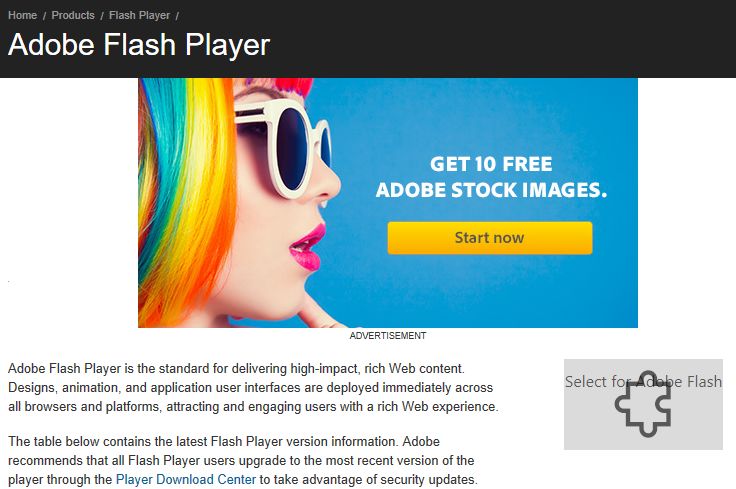
Task: Click the paragraph starting 'The table below contains'
Action: coord(243,460)
